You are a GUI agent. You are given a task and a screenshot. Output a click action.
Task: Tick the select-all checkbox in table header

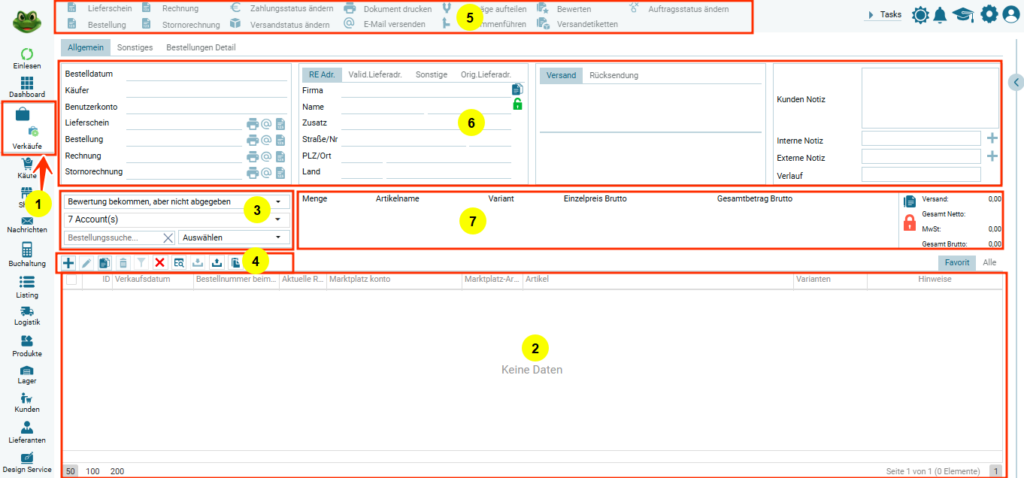70,281
